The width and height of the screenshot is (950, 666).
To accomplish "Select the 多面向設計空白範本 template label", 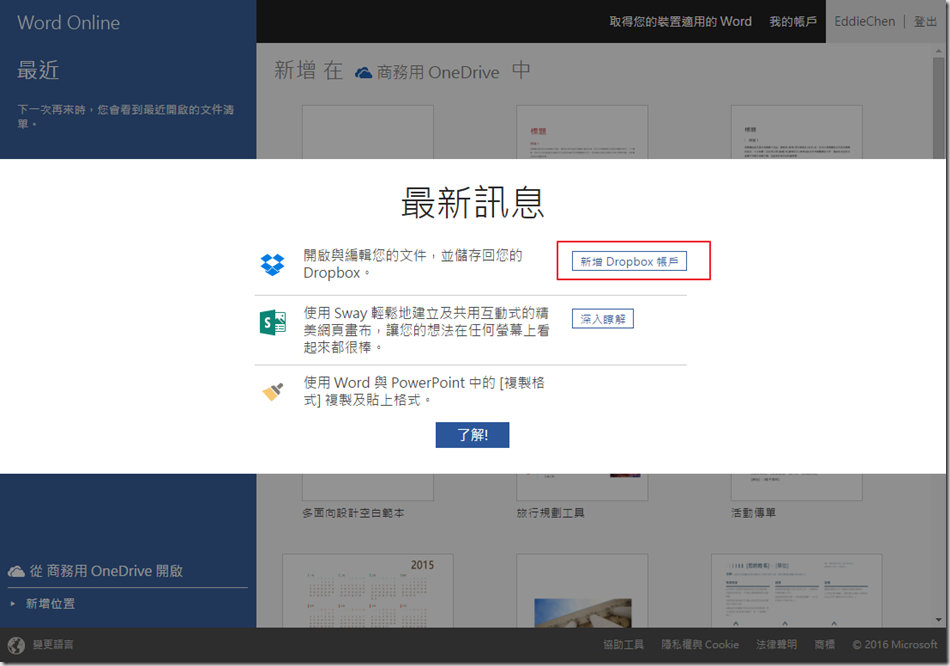I will tap(353, 513).
